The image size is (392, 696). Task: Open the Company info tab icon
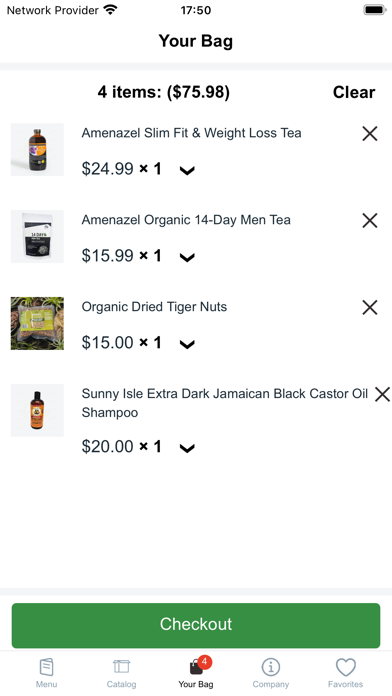(271, 667)
